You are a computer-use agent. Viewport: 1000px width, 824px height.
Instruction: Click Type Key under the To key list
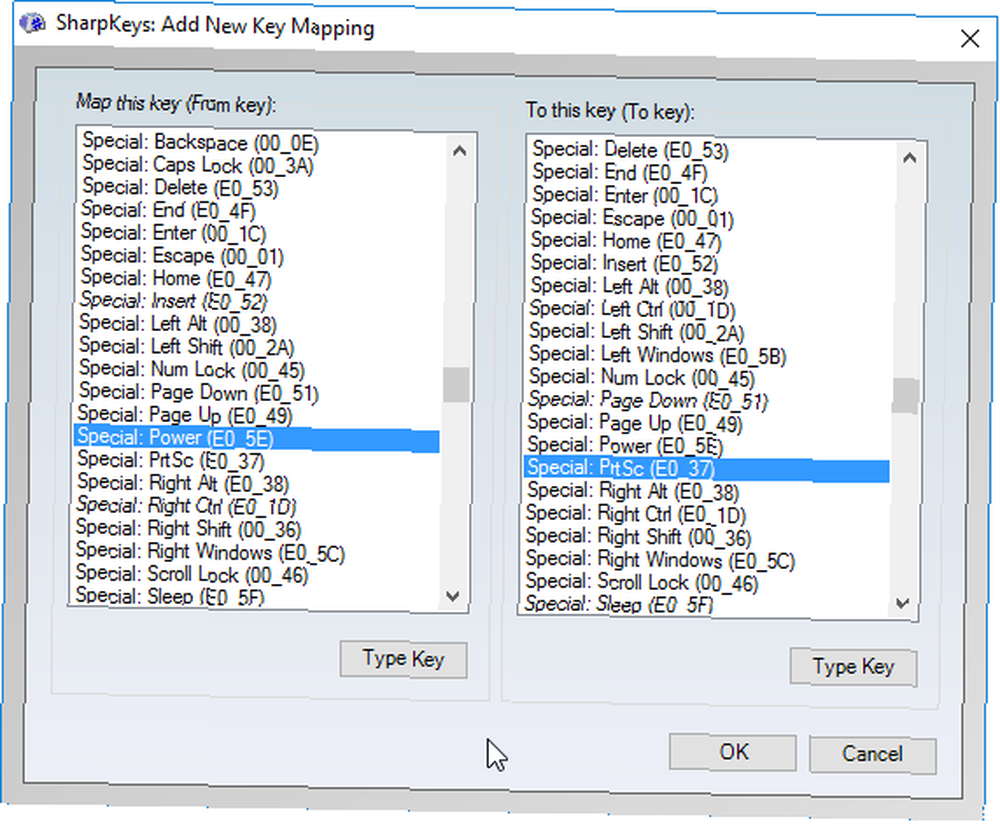point(853,667)
